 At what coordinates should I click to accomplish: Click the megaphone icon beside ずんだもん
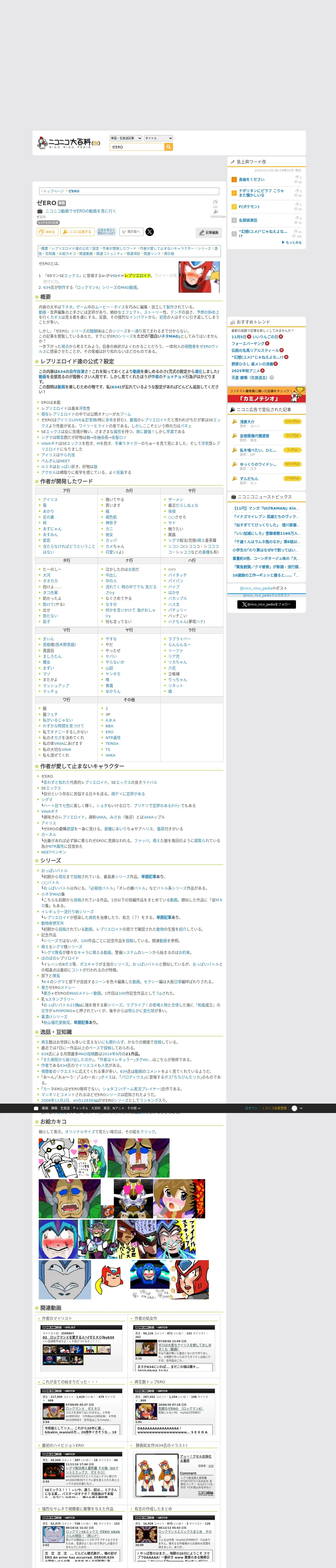(x=234, y=479)
